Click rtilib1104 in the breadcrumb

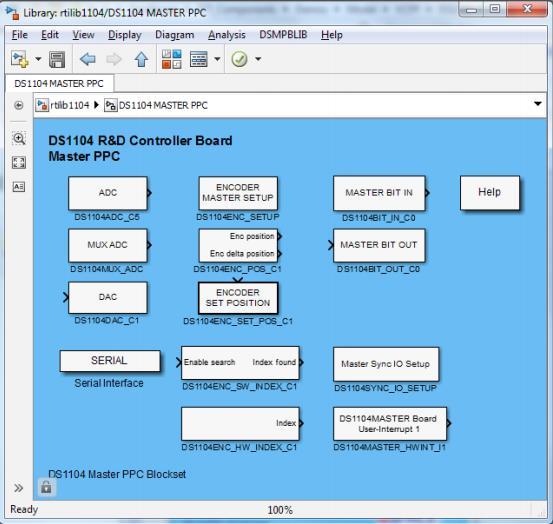click(x=69, y=105)
